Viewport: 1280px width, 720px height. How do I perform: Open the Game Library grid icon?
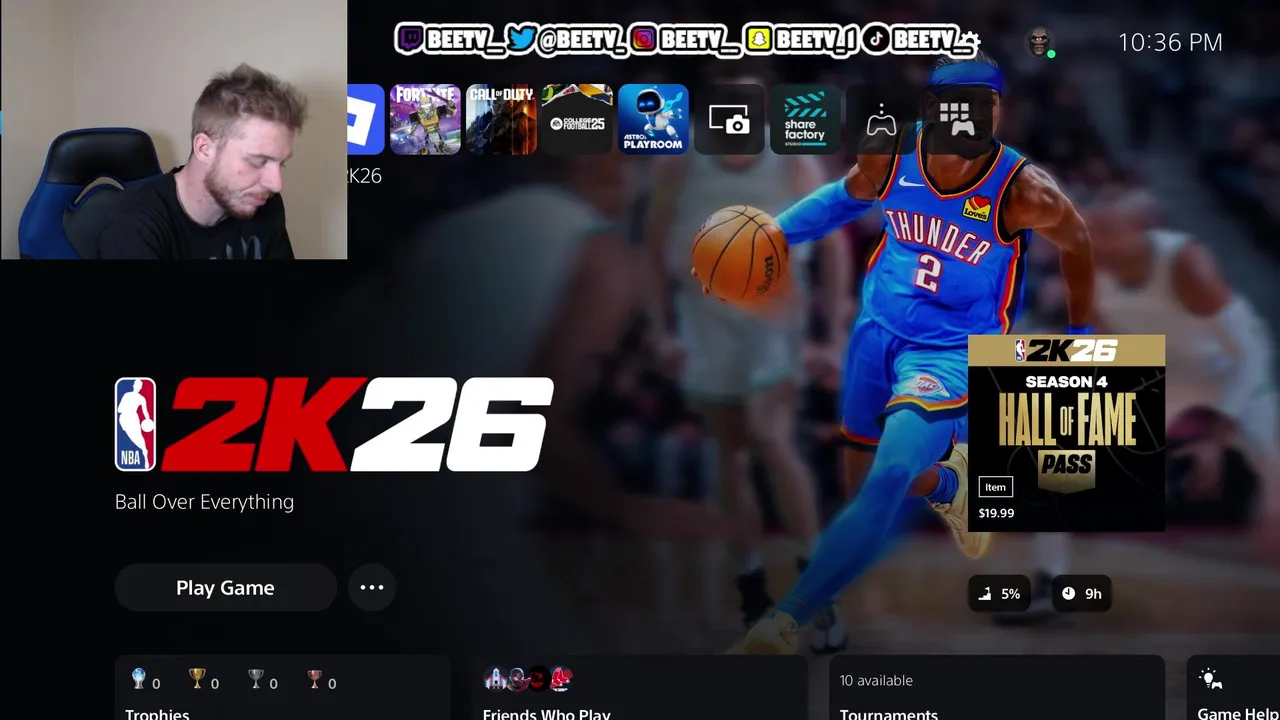click(957, 119)
